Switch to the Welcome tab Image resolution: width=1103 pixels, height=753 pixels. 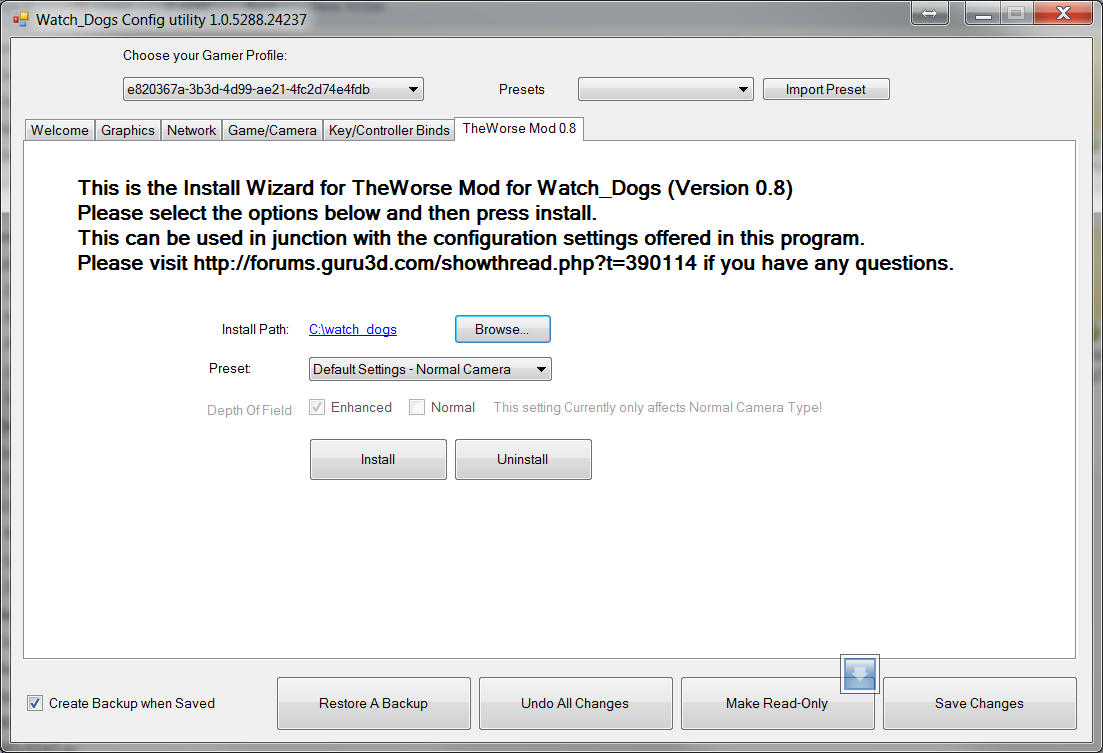coord(60,130)
